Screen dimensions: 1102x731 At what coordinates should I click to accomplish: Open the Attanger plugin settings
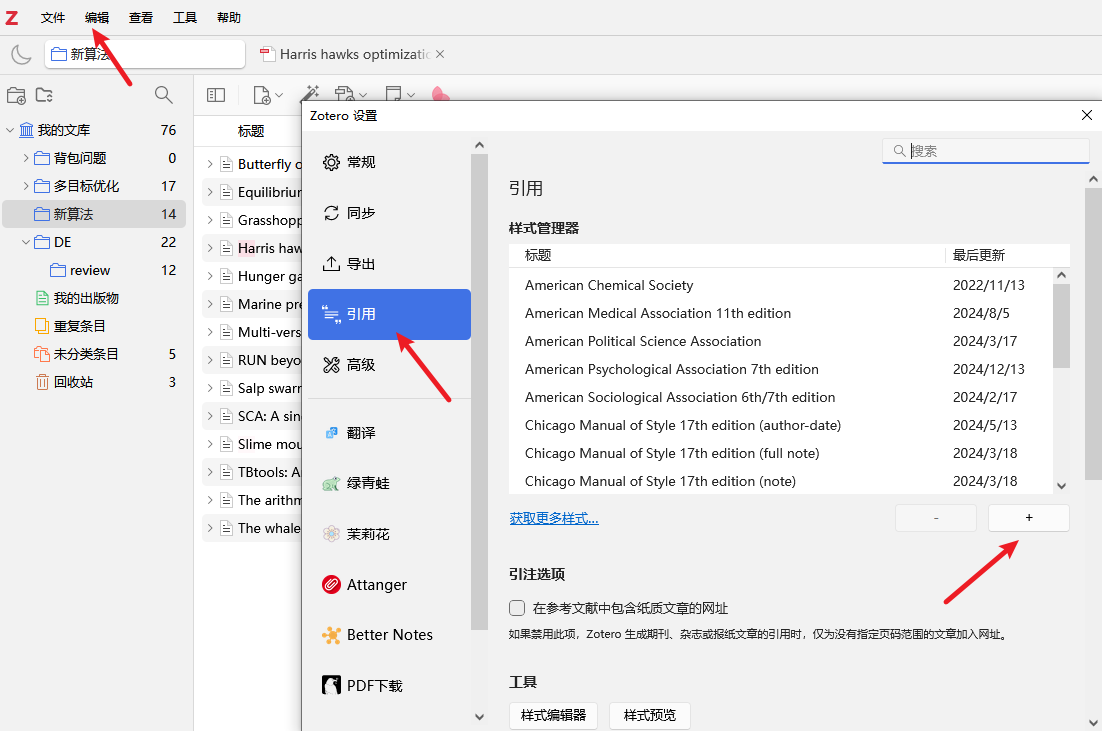click(389, 585)
